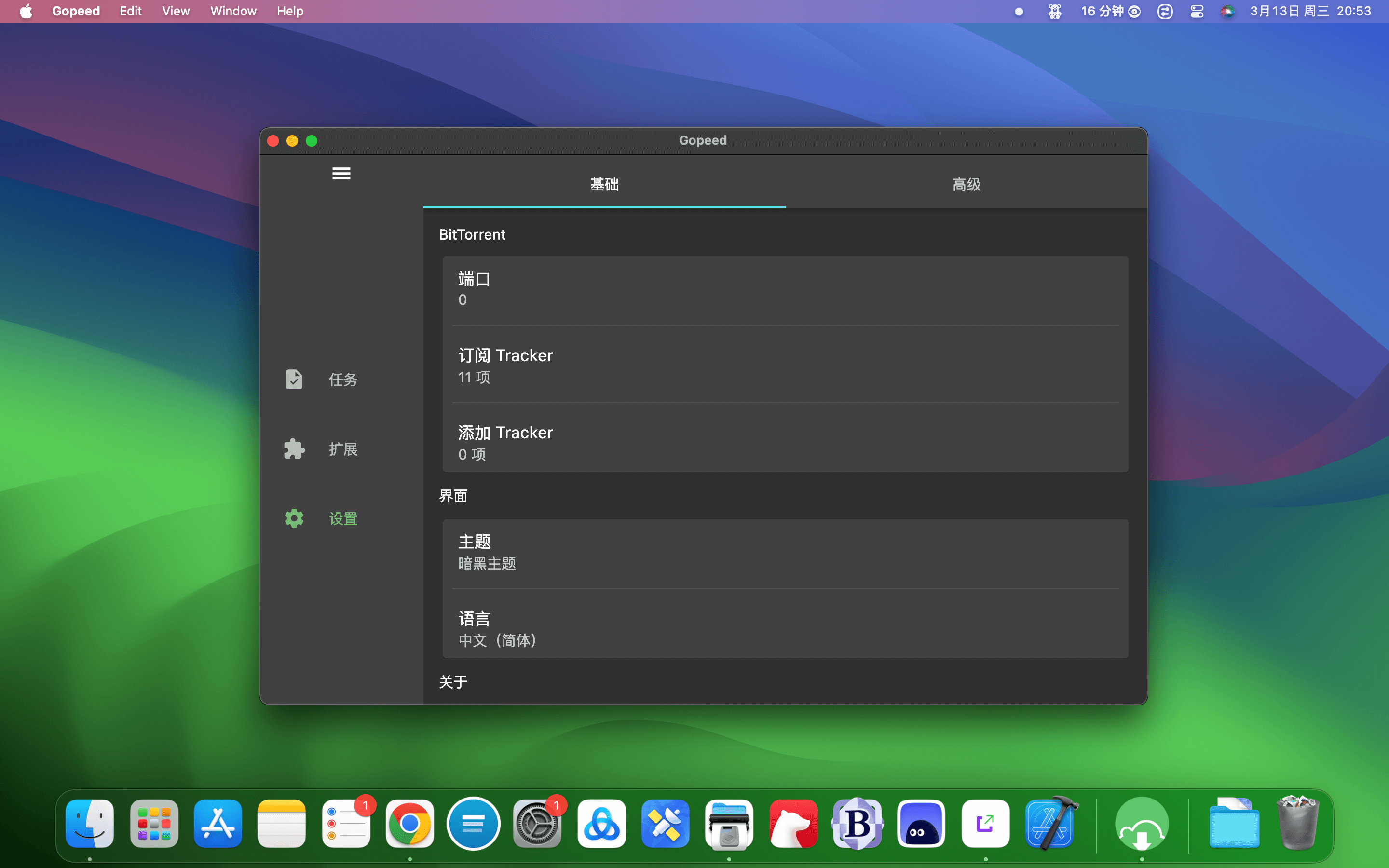
Task: Click the 设置 label in sidebar
Action: tap(343, 518)
